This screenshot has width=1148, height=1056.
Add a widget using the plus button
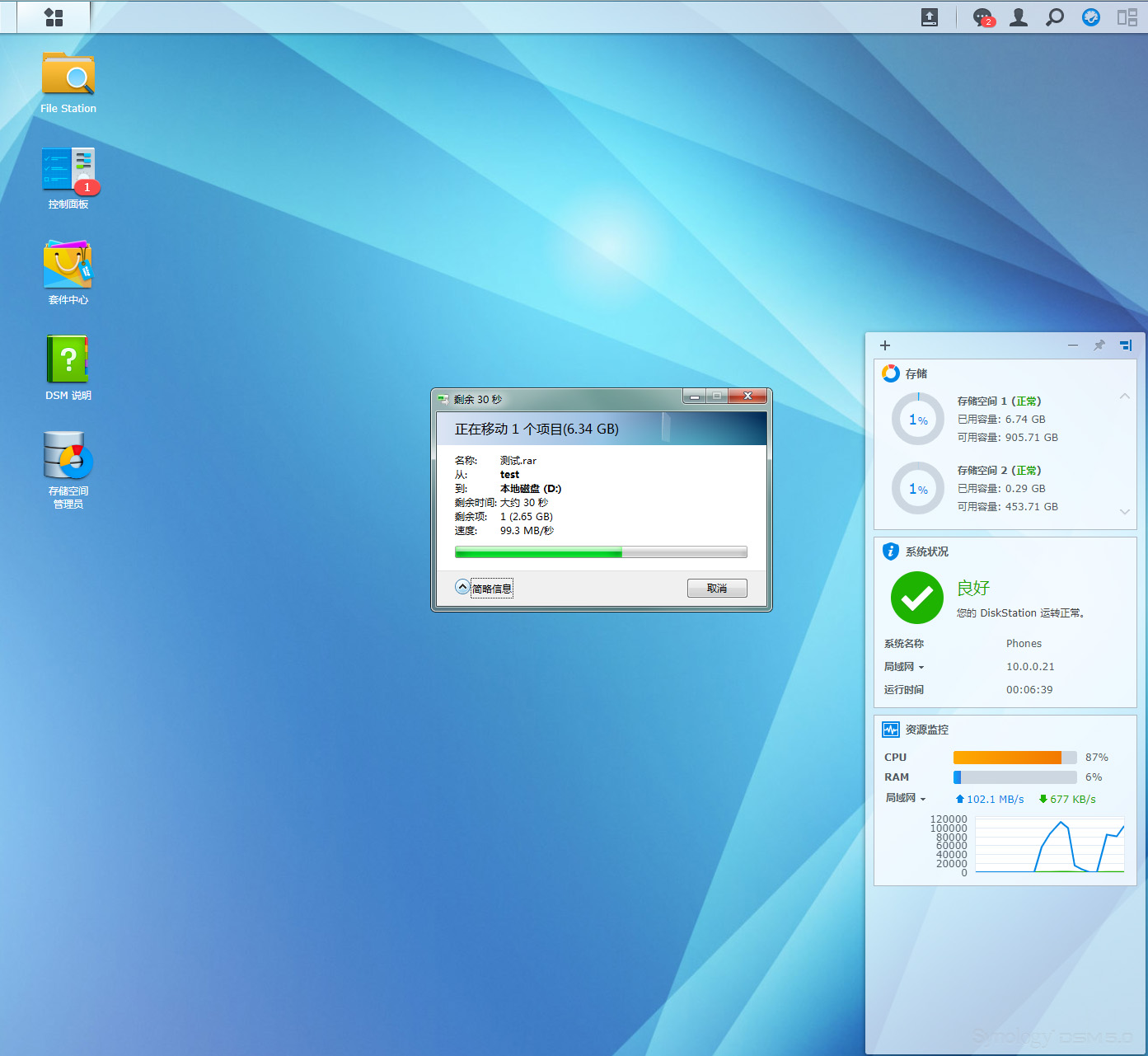(x=885, y=345)
